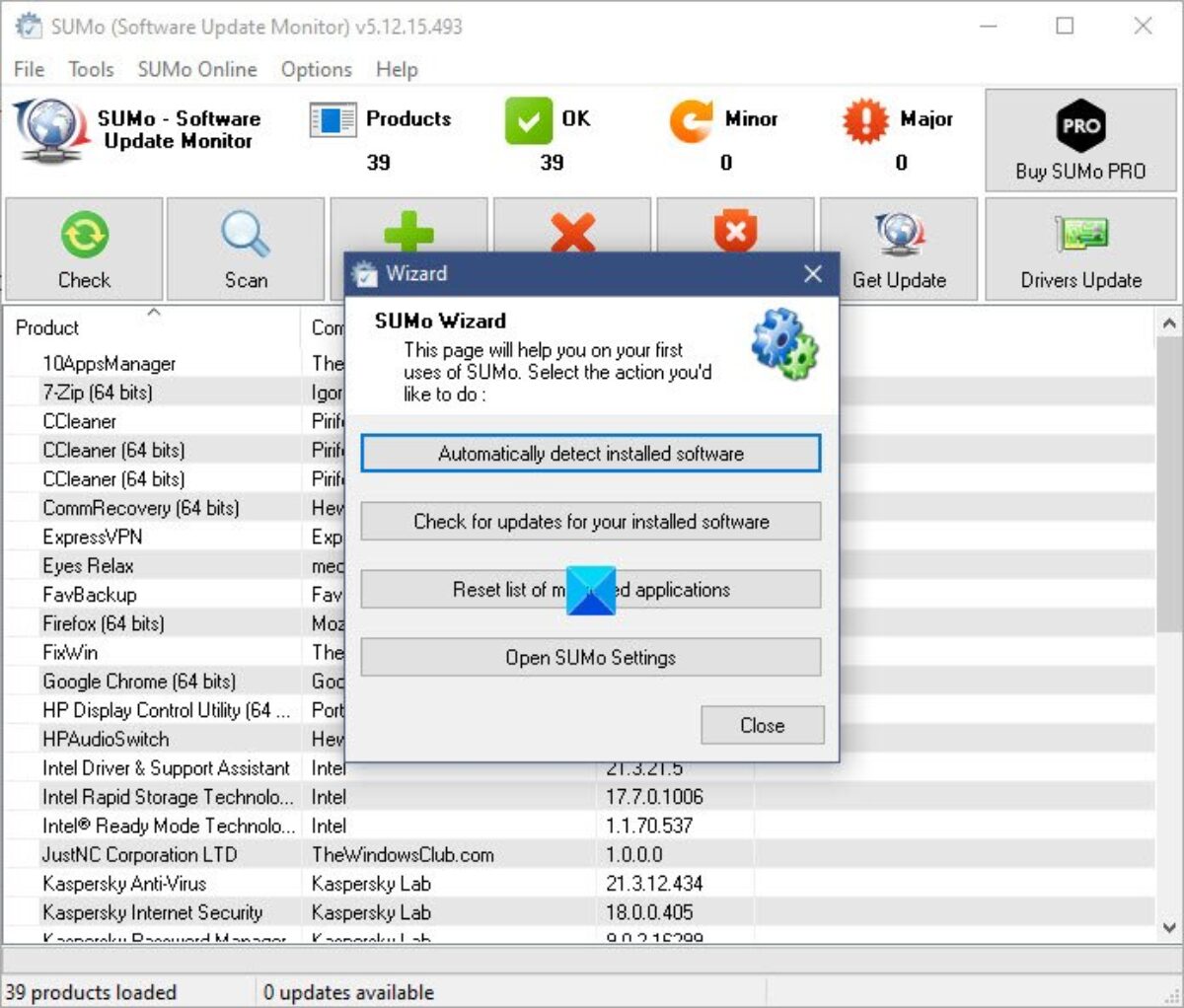
Task: Click the Check toolbar button
Action: [84, 250]
